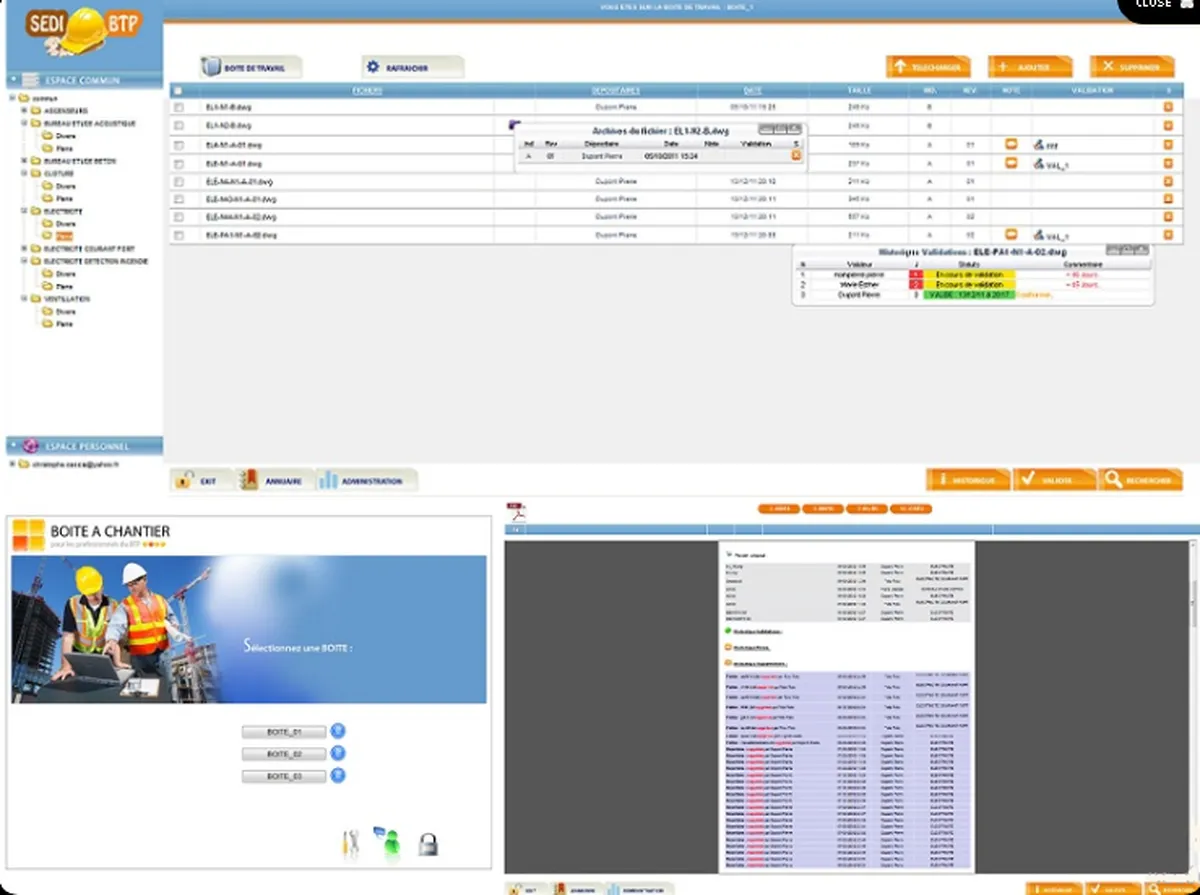Click the BOITE DE TRAVAIL button

click(x=250, y=68)
